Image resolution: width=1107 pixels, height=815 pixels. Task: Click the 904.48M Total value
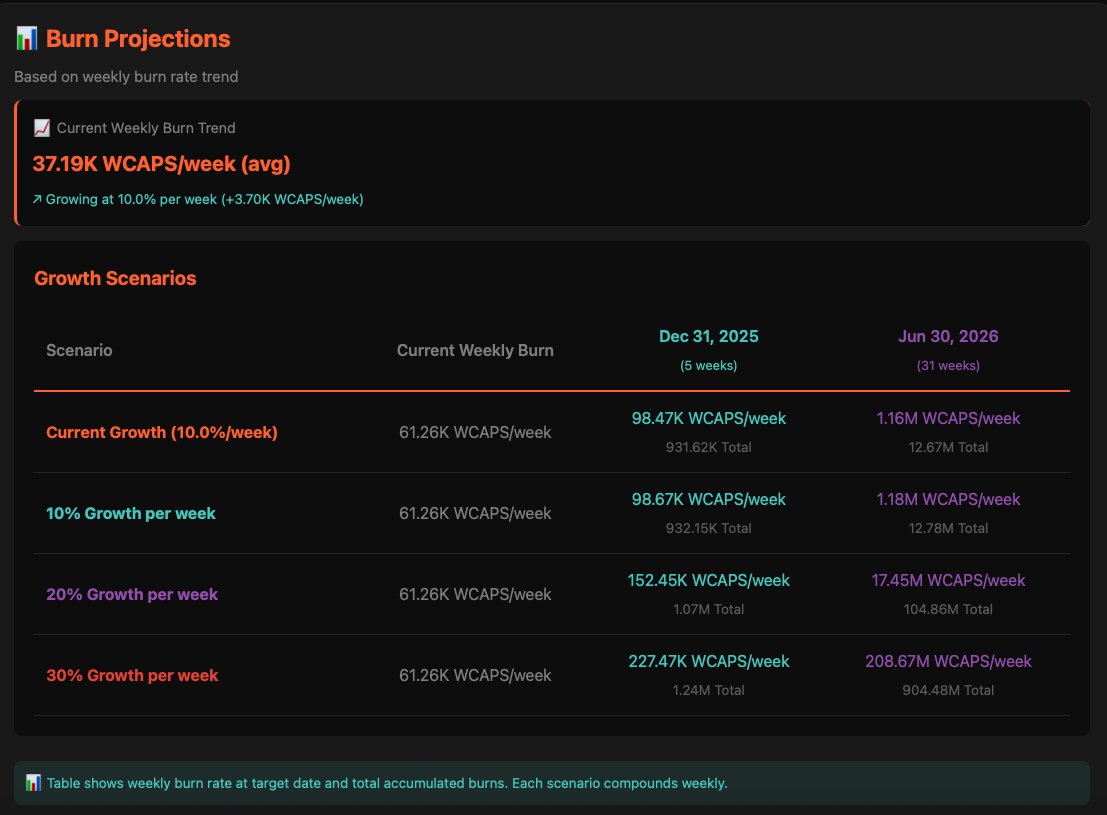pos(947,690)
